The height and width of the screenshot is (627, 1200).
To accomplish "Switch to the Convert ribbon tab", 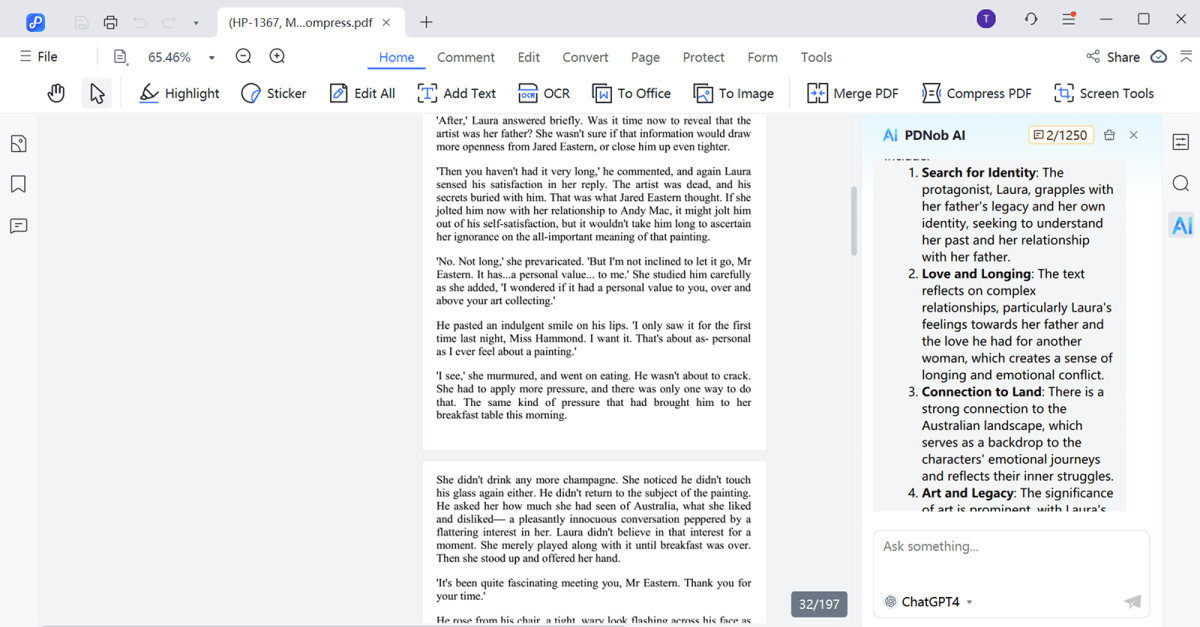I will (x=585, y=57).
